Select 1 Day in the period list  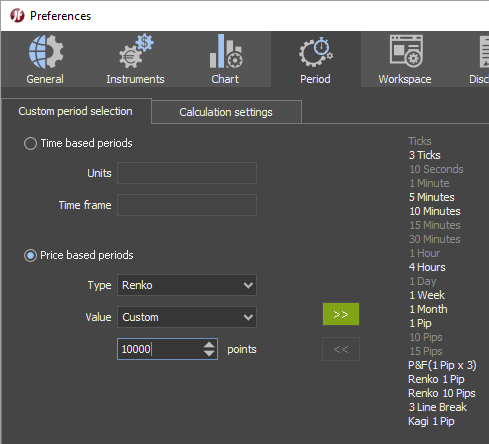coord(422,281)
